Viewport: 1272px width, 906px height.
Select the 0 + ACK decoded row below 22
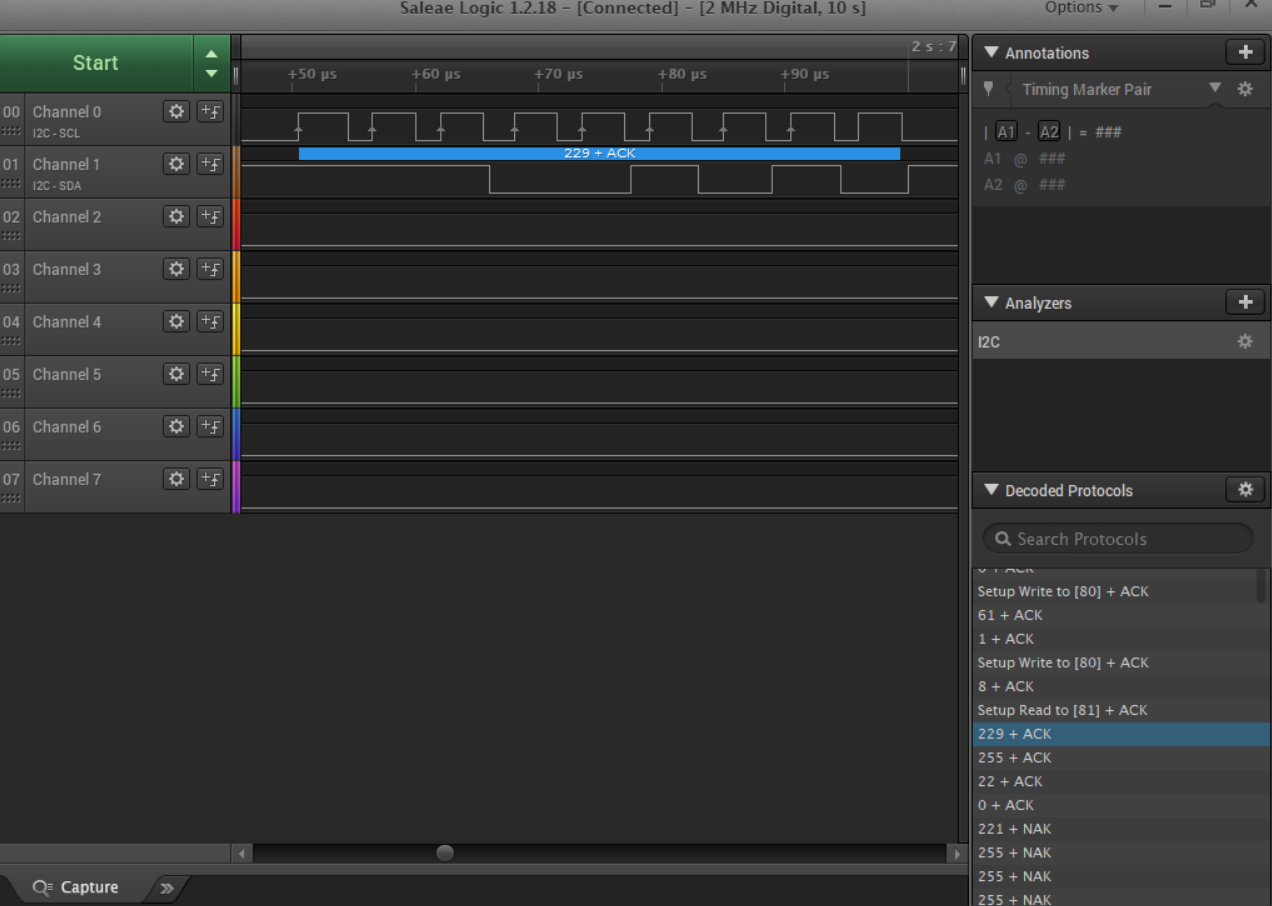(1121, 805)
